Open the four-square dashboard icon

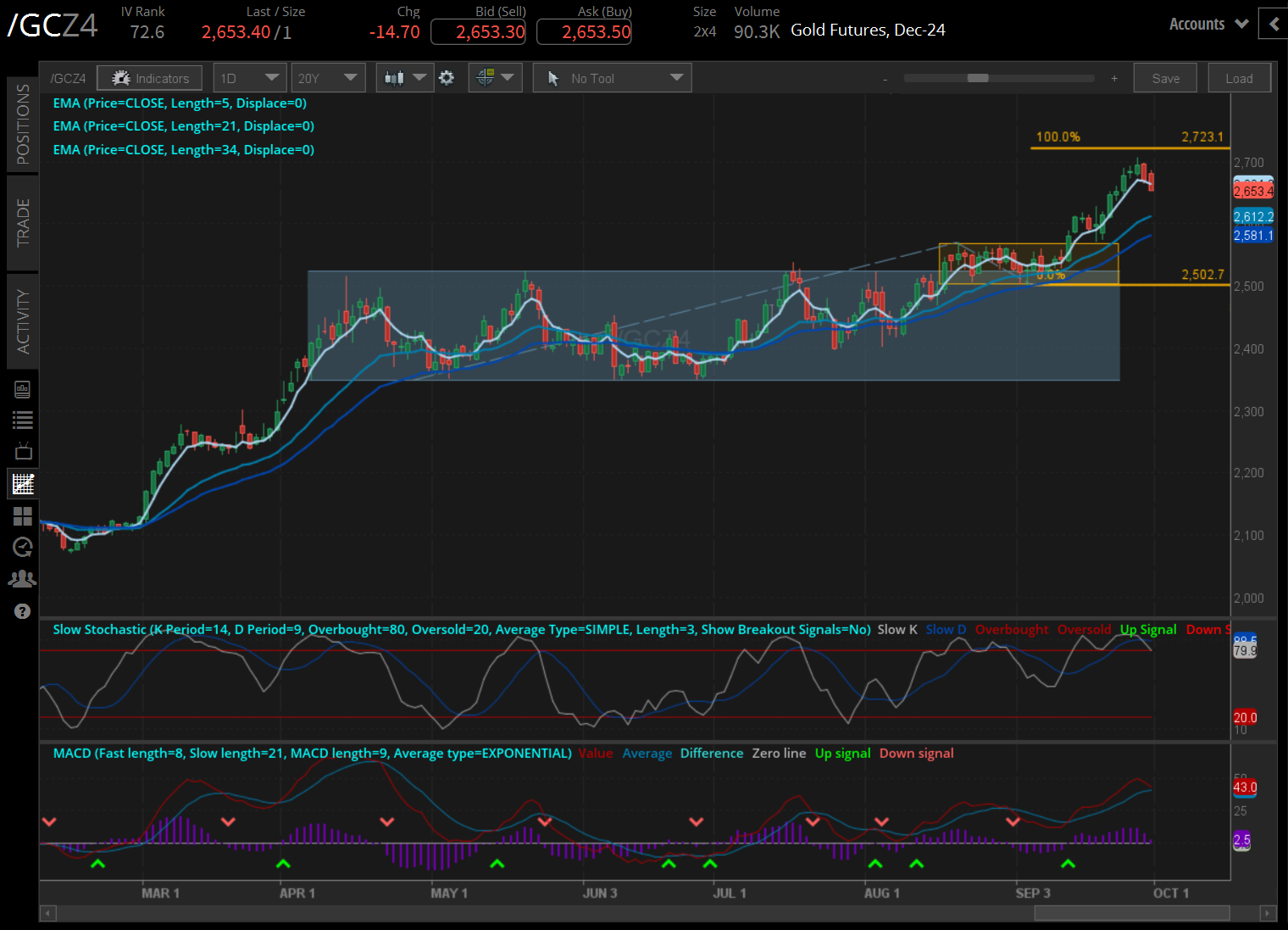tap(23, 515)
